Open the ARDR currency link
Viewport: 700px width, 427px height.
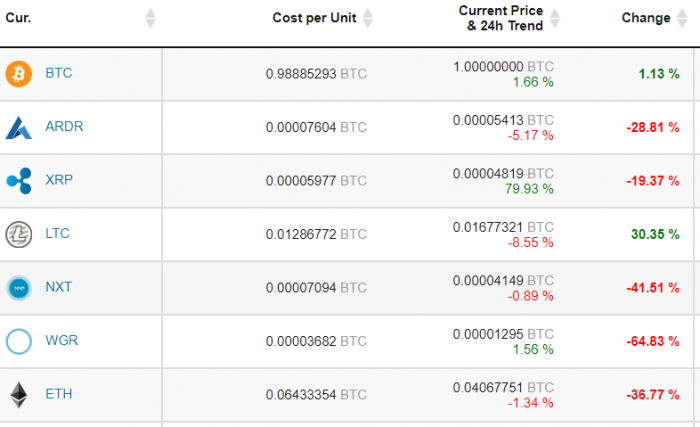point(64,126)
